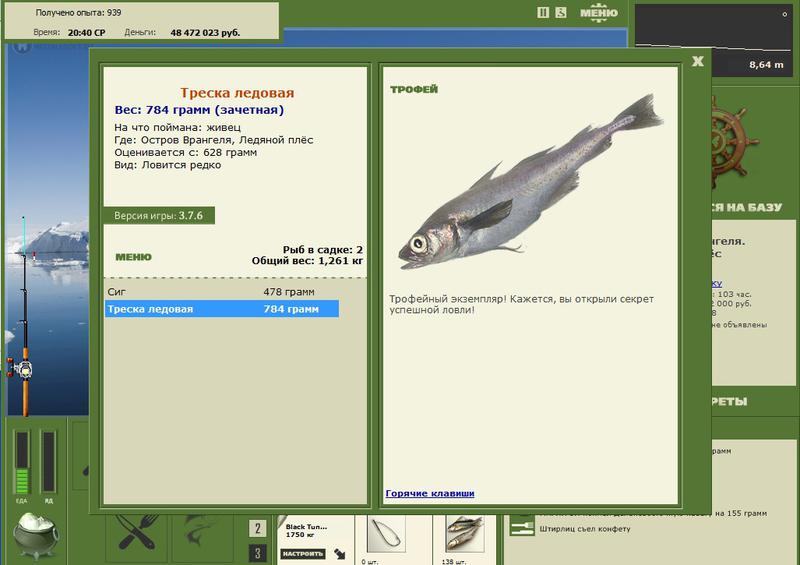
Task: Pause the game with the pause icon
Action: coord(543,13)
